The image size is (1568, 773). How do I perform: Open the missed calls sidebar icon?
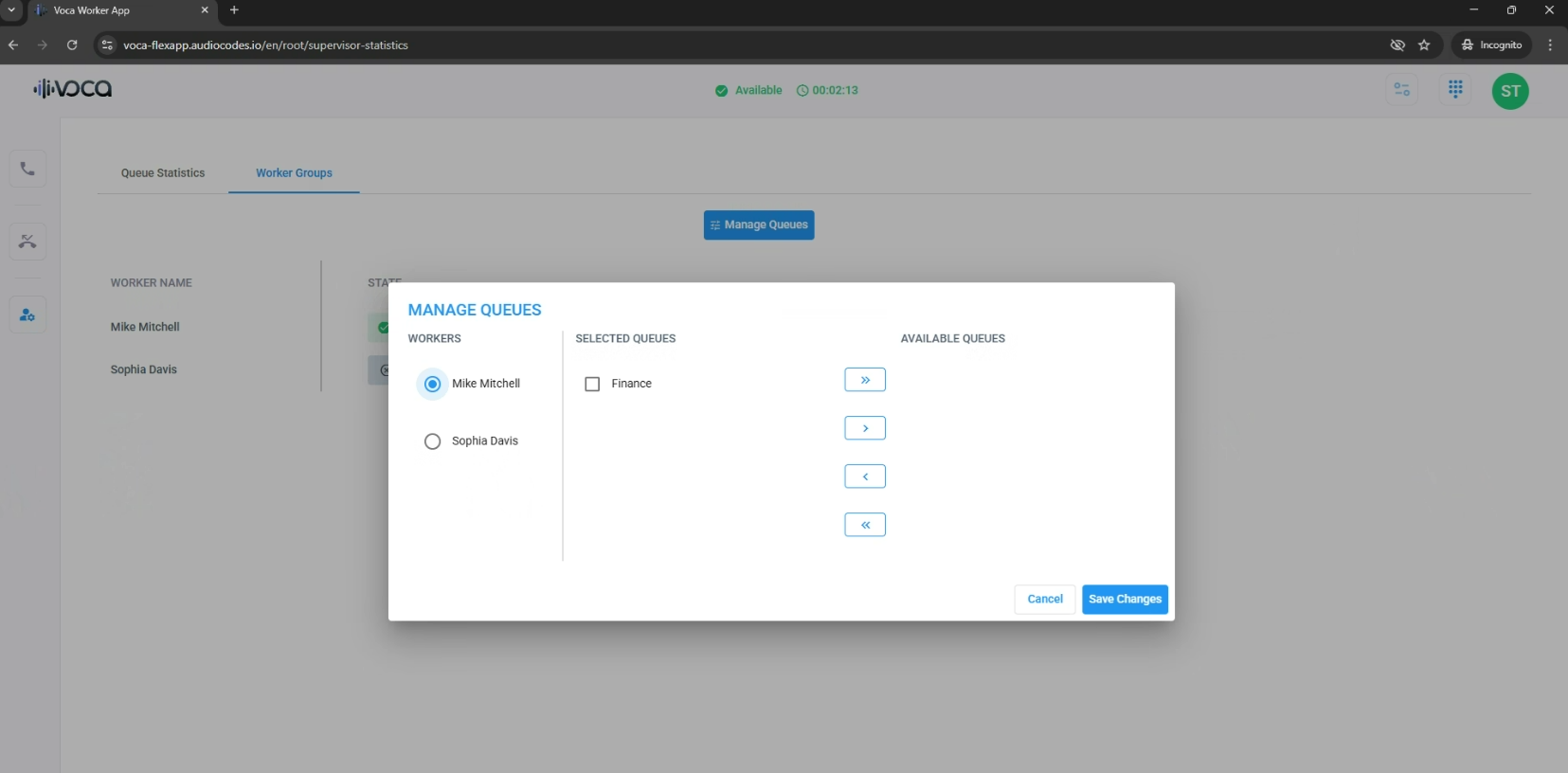[x=27, y=242]
